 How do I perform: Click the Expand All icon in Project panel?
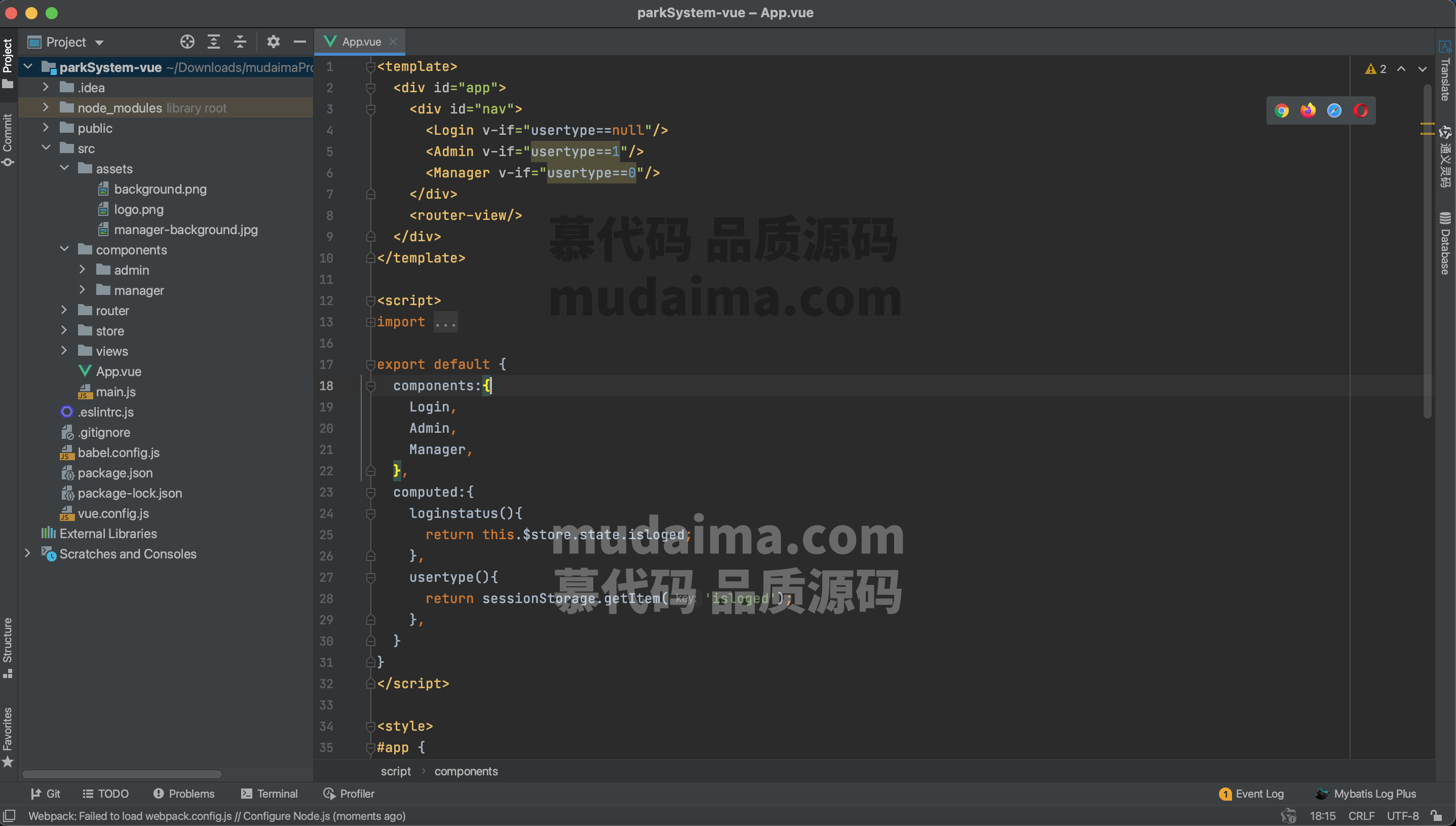tap(214, 42)
